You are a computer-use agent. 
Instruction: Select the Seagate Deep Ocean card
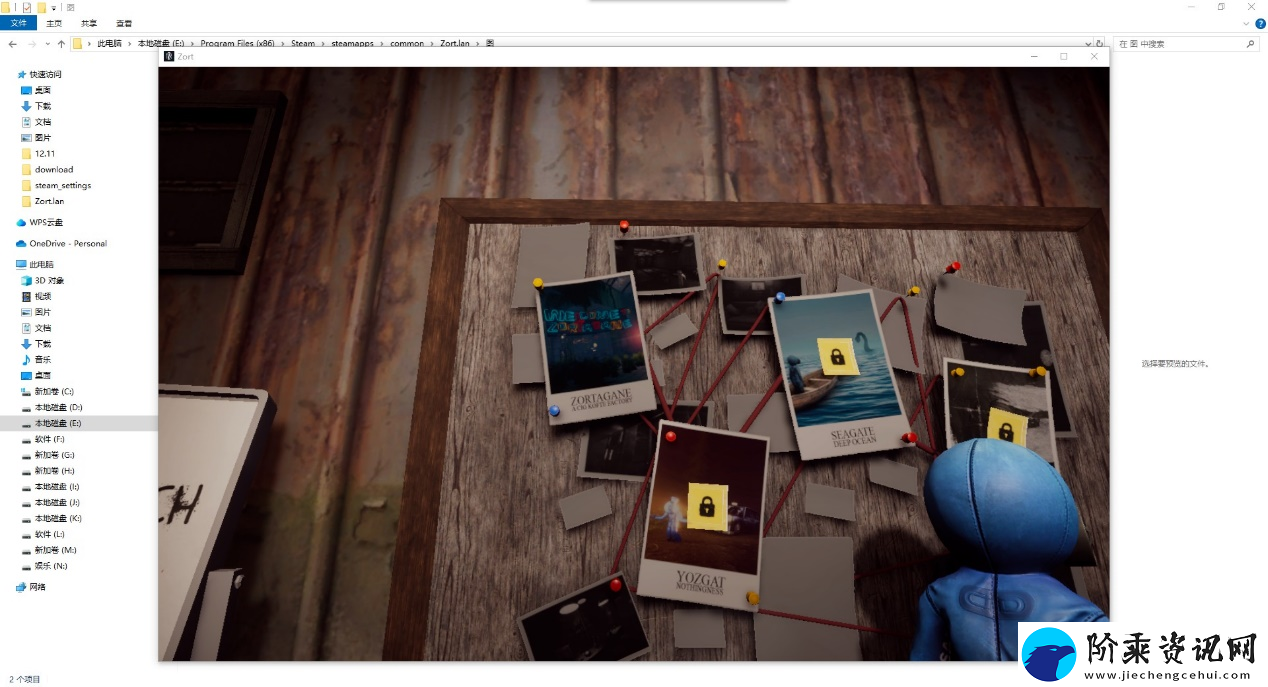[841, 373]
